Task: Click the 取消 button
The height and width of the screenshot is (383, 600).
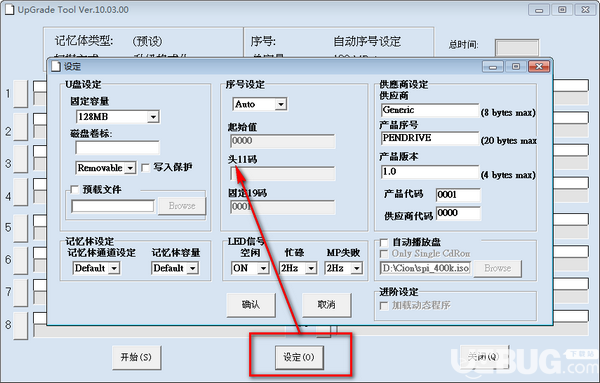Action: click(x=326, y=305)
